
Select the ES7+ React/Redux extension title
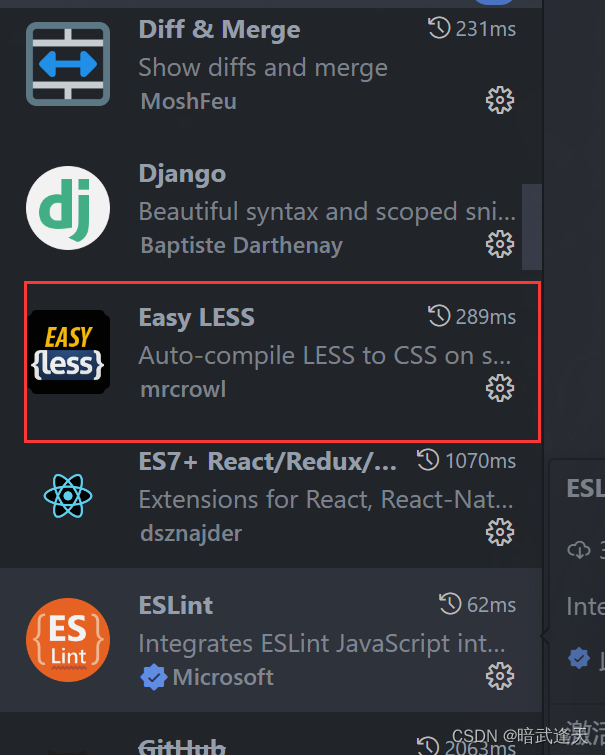coord(268,461)
